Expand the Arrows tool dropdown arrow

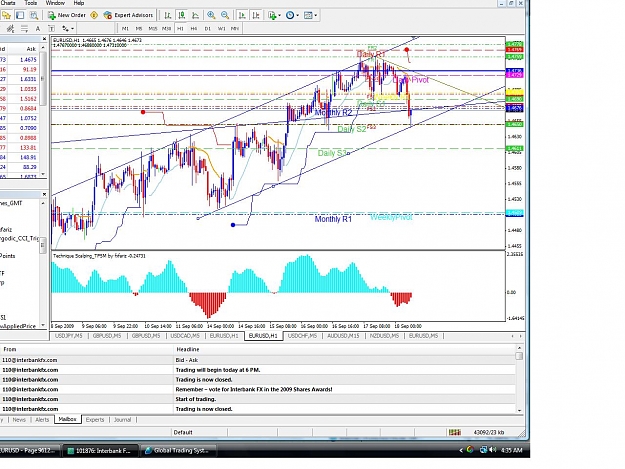pyautogui.click(x=73, y=28)
